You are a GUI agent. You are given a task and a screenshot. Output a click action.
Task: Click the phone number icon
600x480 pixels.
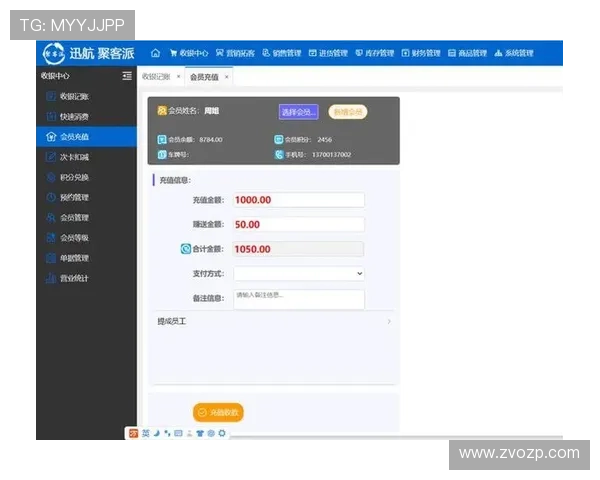[279, 155]
